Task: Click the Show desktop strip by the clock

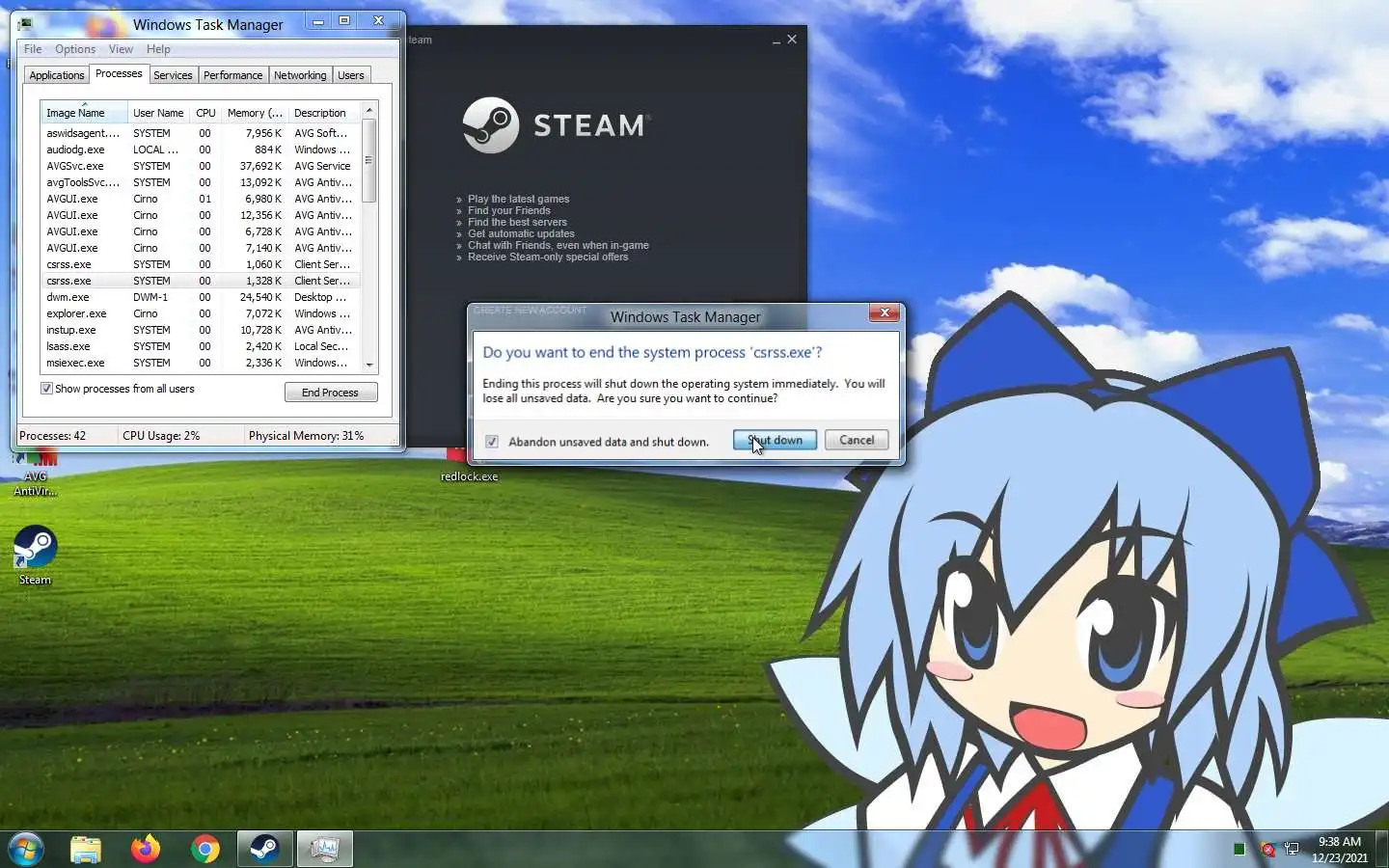Action: [x=1383, y=850]
